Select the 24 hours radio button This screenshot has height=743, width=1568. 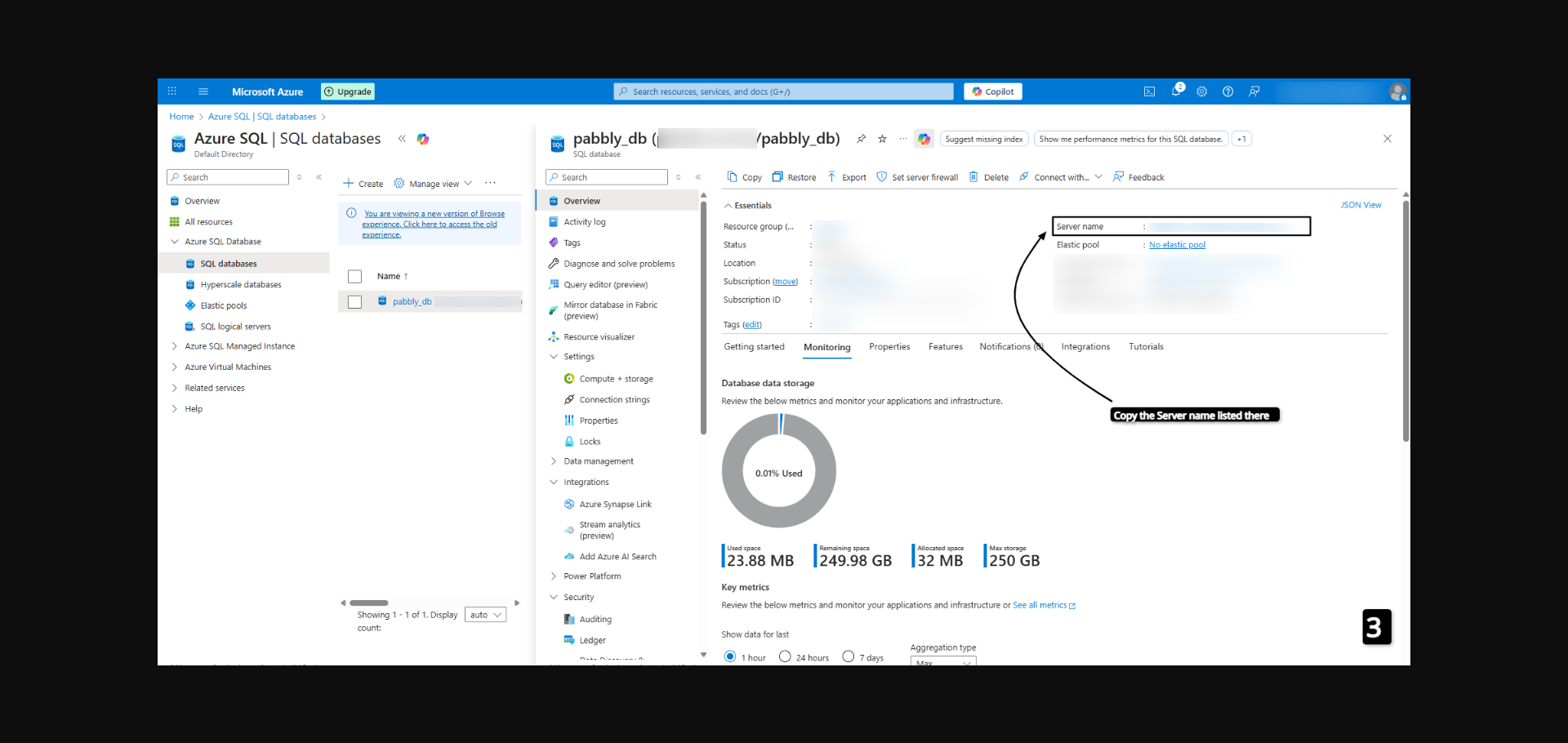point(785,656)
